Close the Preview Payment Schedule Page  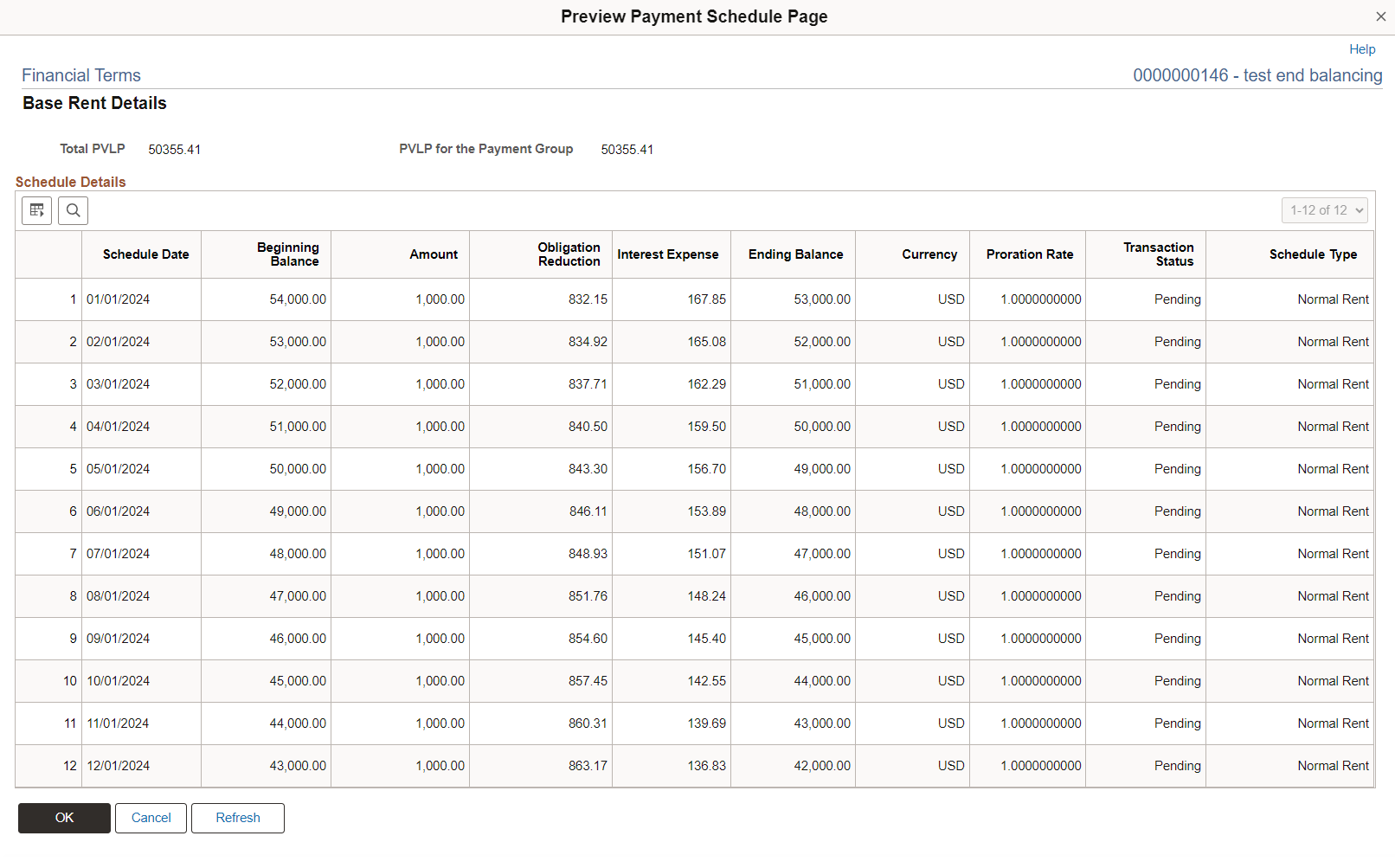coord(1380,16)
